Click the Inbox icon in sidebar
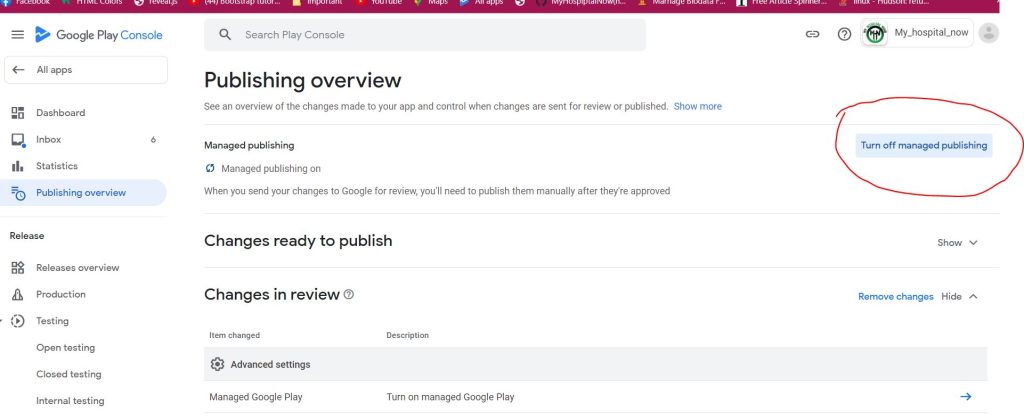The width and height of the screenshot is (1024, 420). pos(17,140)
